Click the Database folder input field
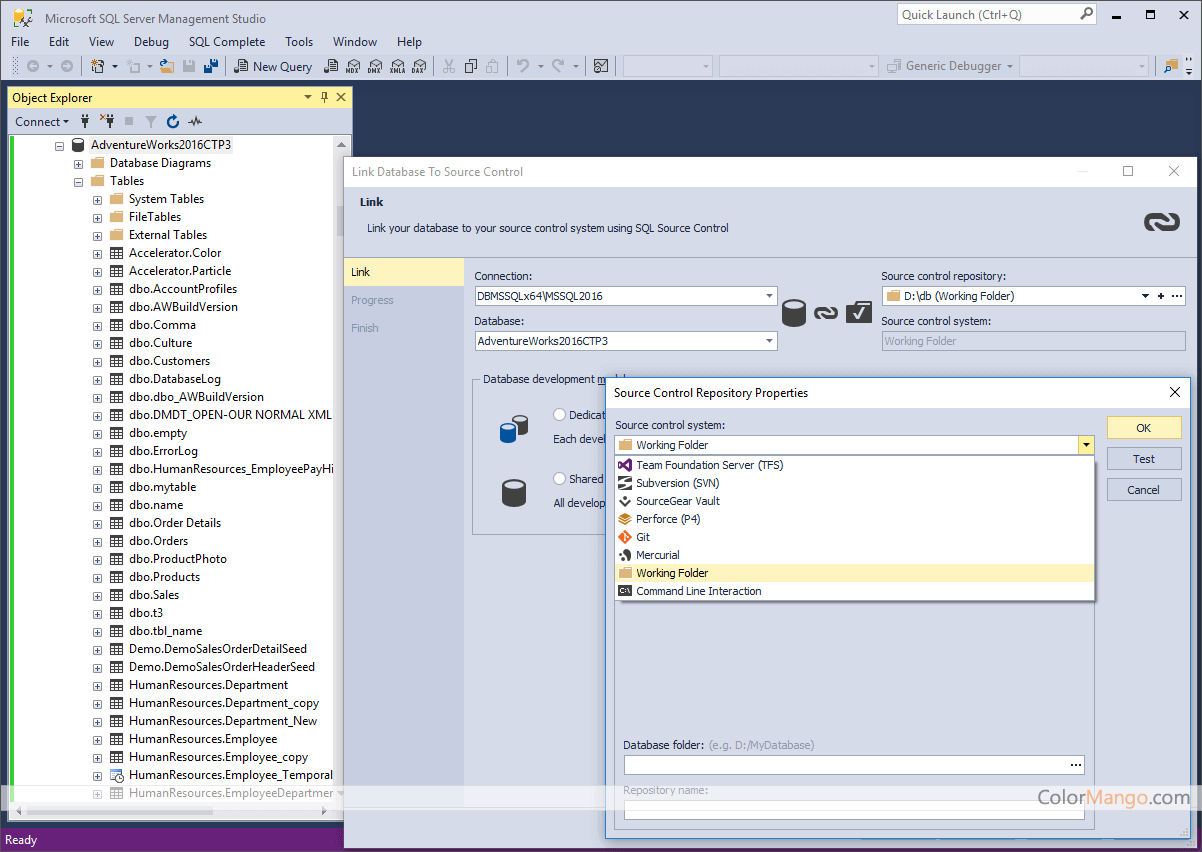Image resolution: width=1202 pixels, height=852 pixels. coord(846,765)
